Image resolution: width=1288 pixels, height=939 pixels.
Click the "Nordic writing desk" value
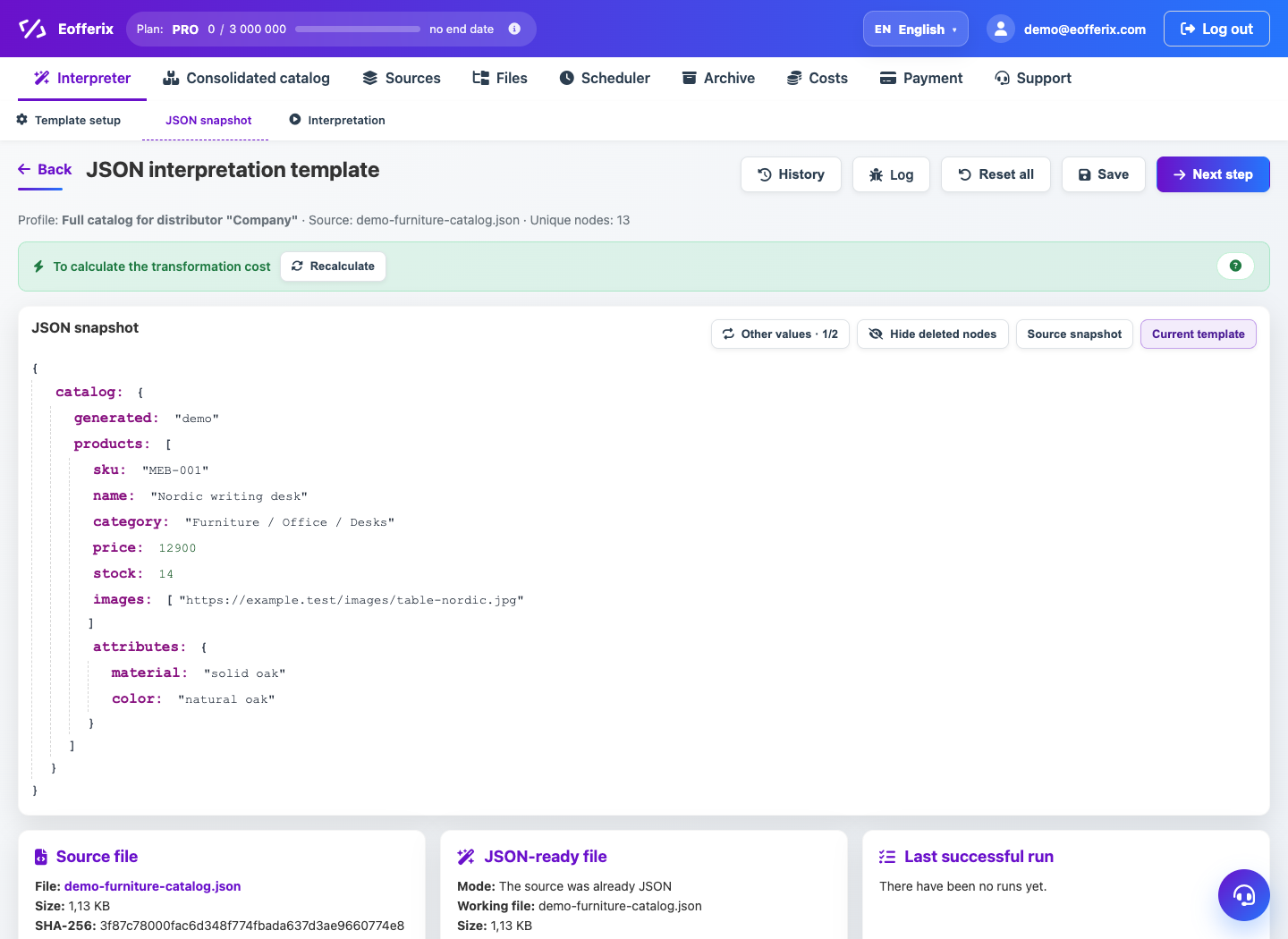point(229,496)
